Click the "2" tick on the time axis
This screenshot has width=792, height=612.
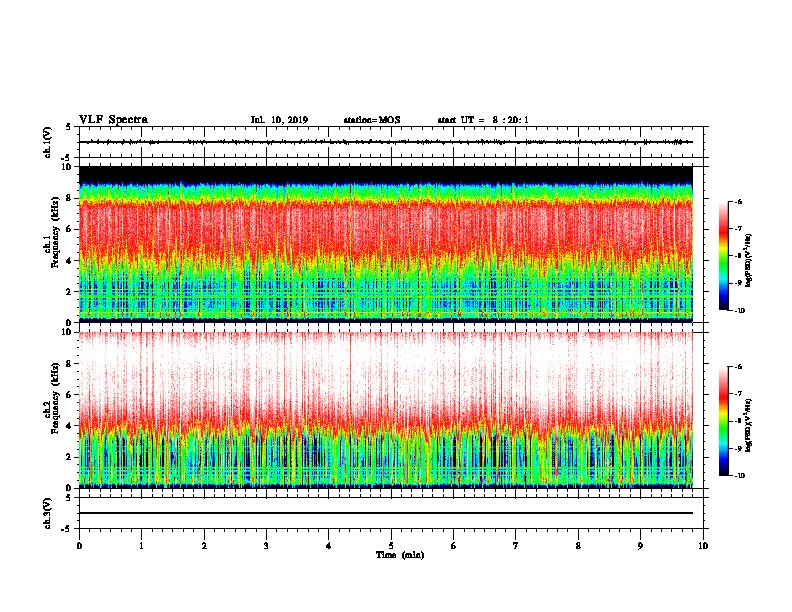click(204, 546)
